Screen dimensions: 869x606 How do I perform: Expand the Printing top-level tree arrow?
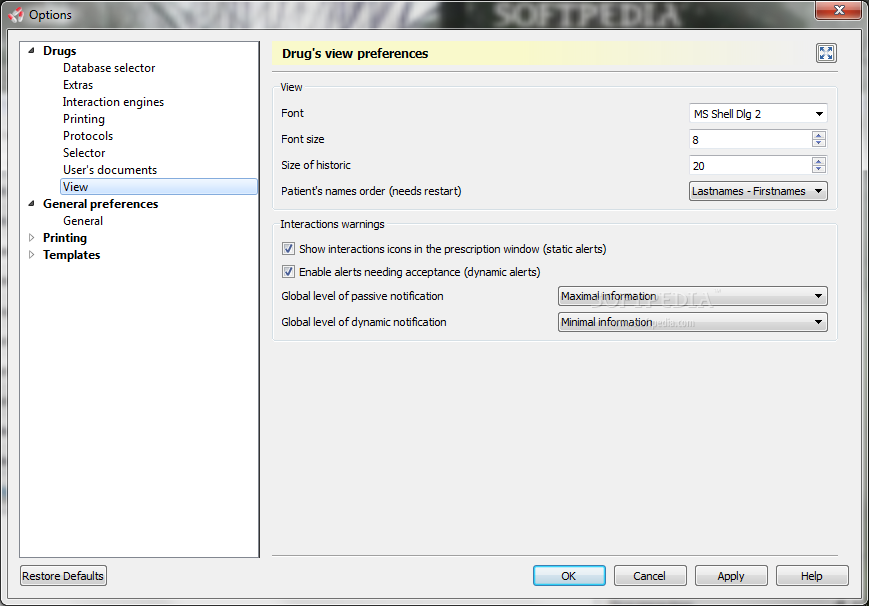(32, 237)
